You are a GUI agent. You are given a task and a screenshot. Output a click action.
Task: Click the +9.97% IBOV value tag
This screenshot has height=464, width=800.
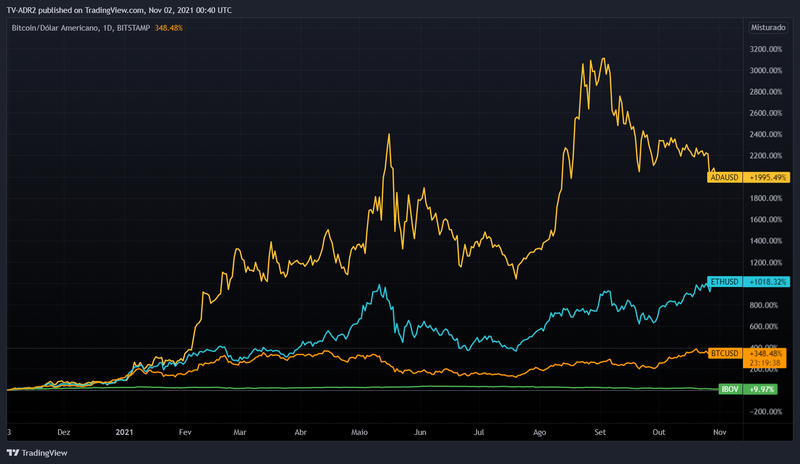coord(760,389)
